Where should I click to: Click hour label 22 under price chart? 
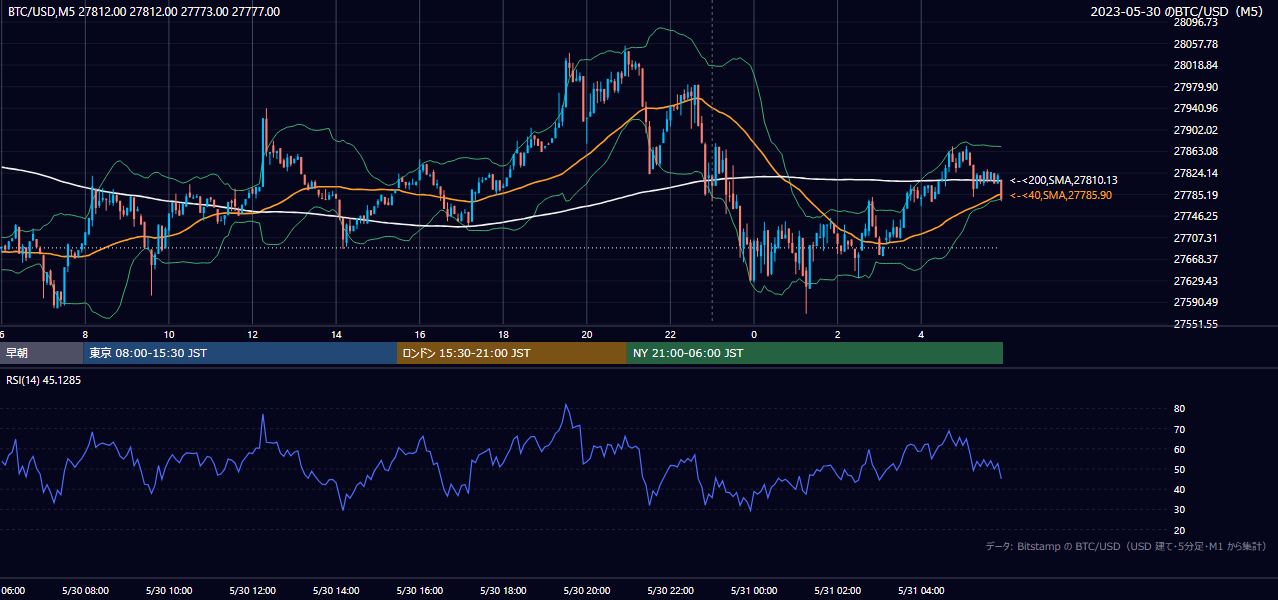pyautogui.click(x=671, y=335)
